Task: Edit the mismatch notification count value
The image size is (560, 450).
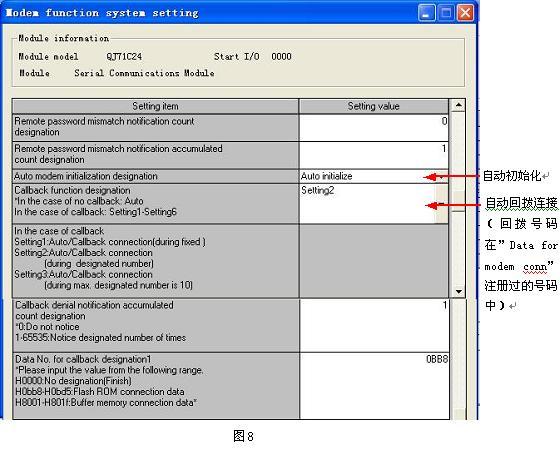Action: tap(374, 128)
